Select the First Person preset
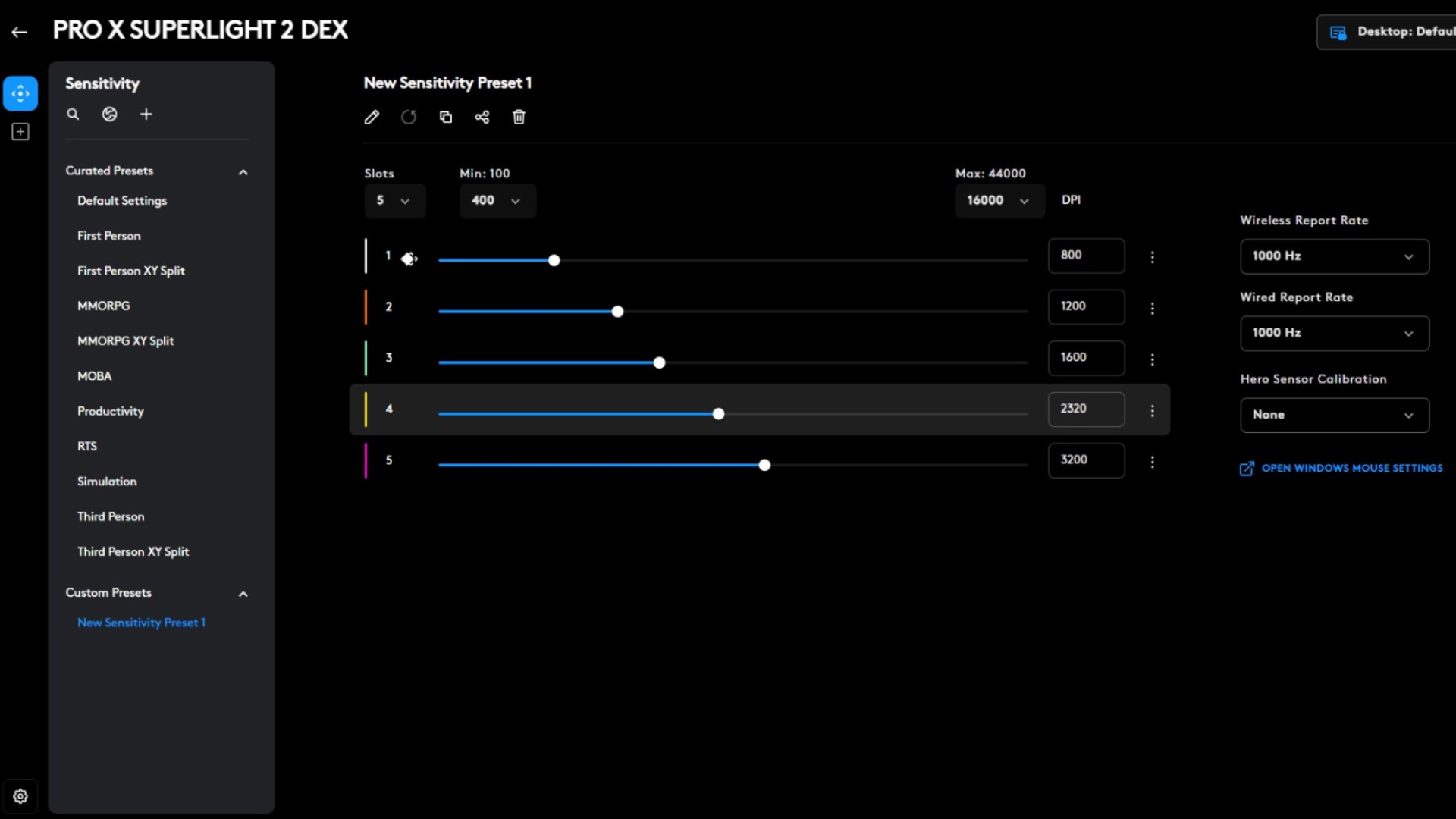The height and width of the screenshot is (819, 1456). (108, 236)
